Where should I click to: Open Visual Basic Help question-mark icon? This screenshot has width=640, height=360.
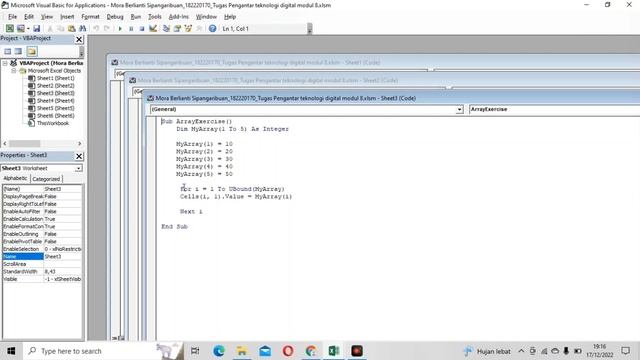212,29
